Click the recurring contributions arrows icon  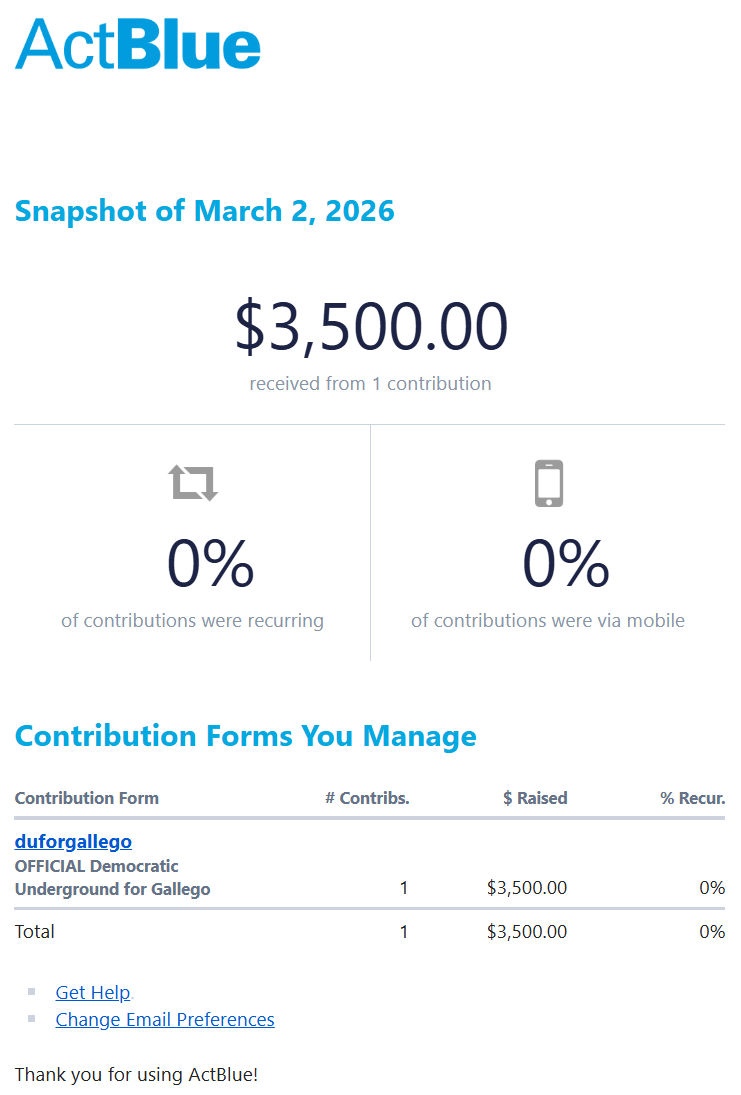[193, 483]
